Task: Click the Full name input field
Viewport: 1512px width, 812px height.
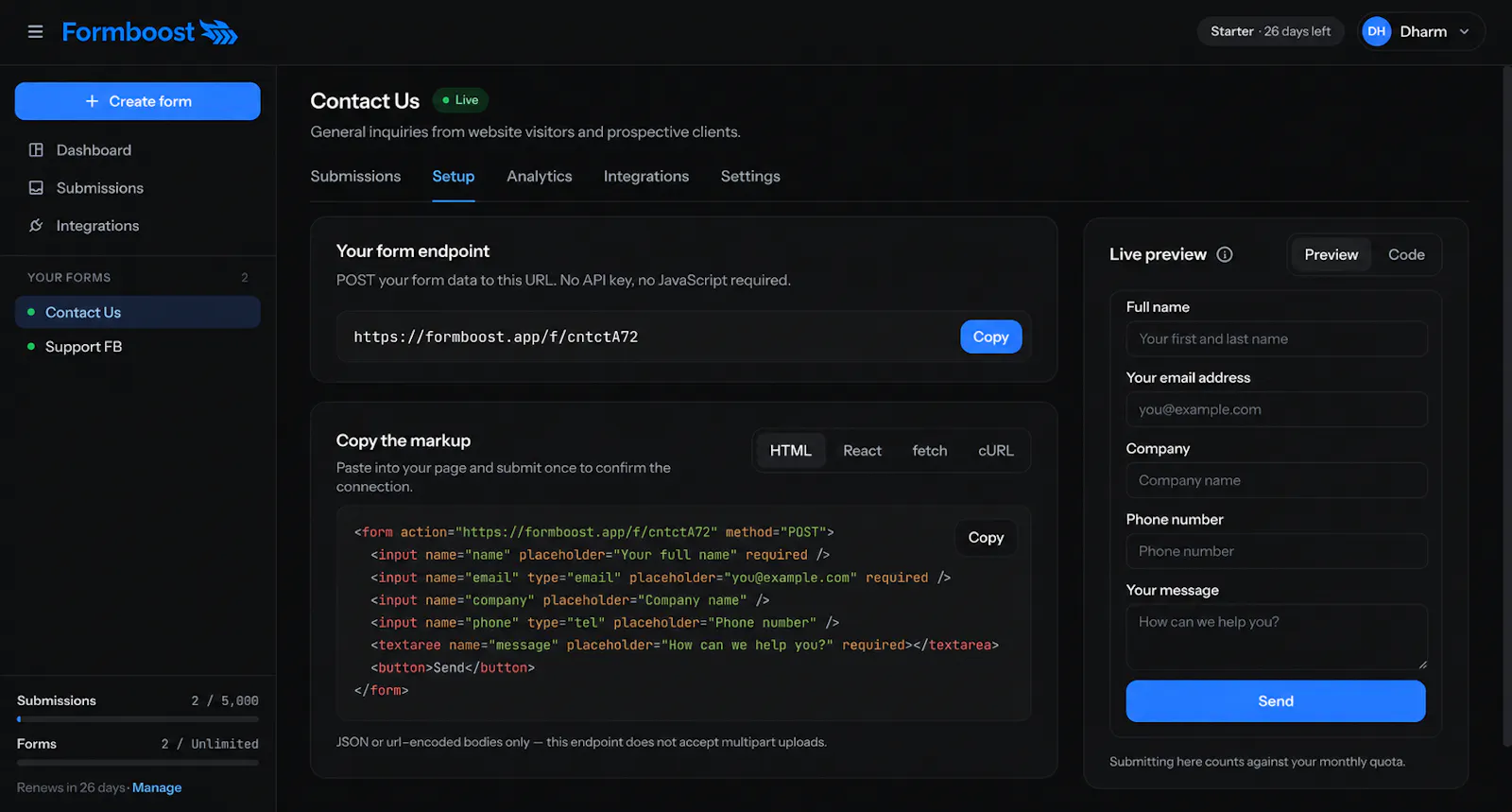Action: pos(1276,339)
